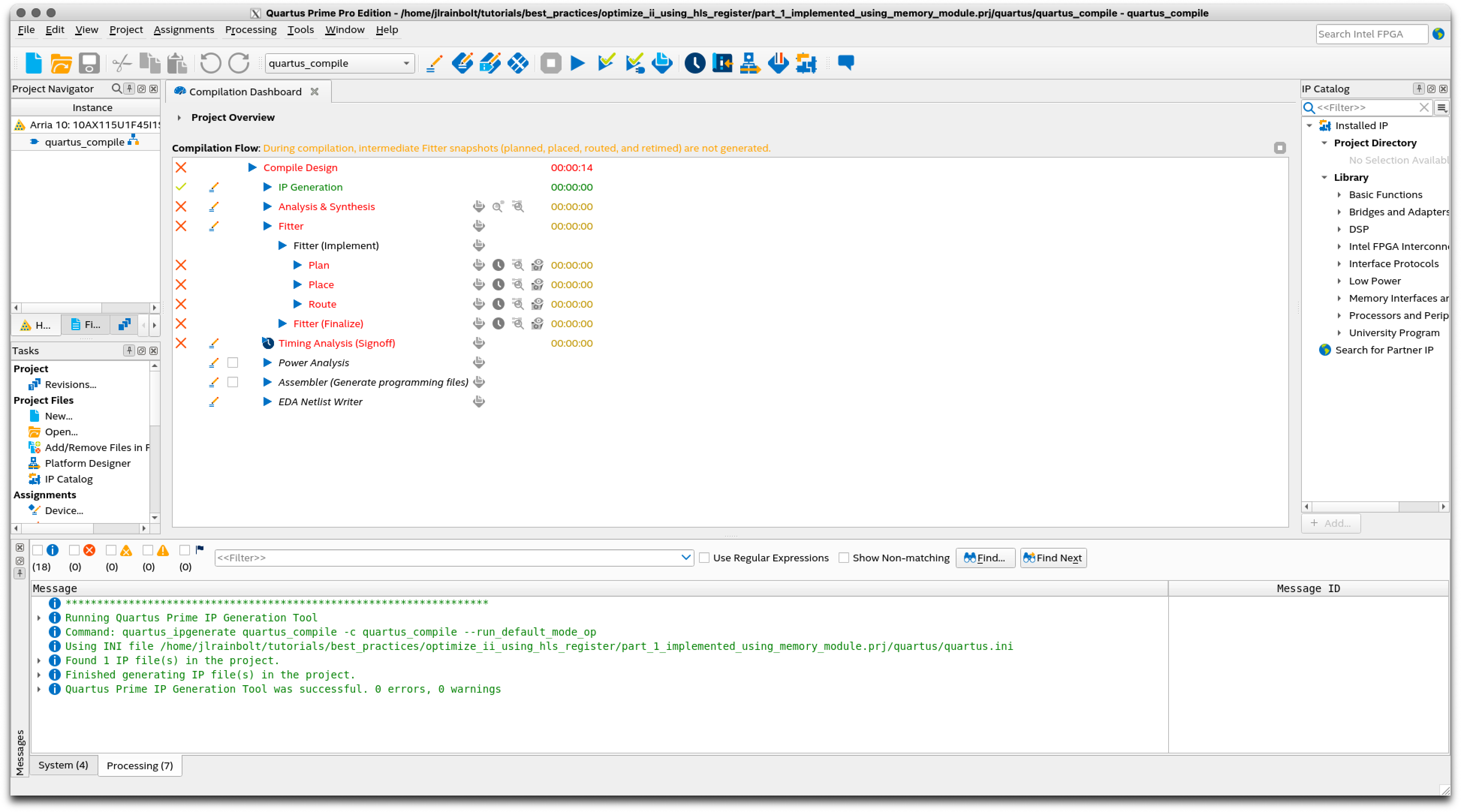Click the Project Navigator horizontal scrollbar
The image size is (1461, 812).
(x=85, y=307)
